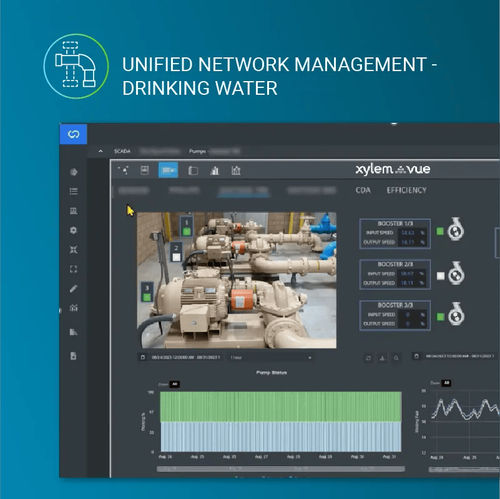This screenshot has width=500, height=499.
Task: Click the refresh icon above the line chart
Action: (x=368, y=358)
